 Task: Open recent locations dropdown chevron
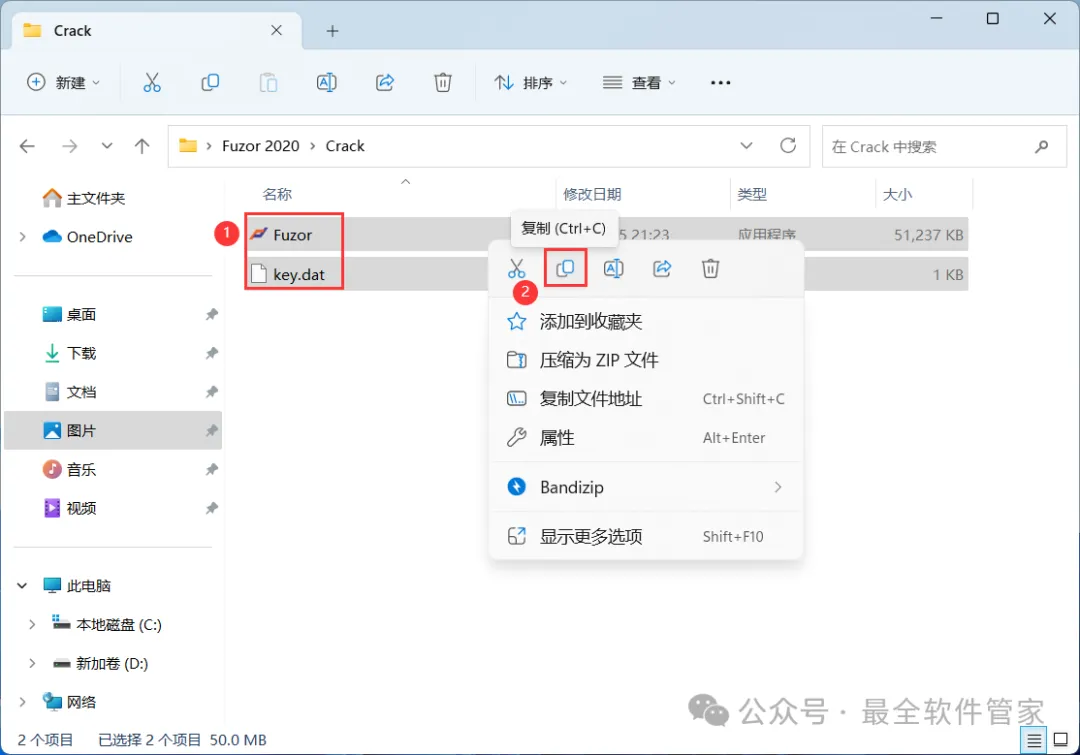pyautogui.click(x=107, y=146)
